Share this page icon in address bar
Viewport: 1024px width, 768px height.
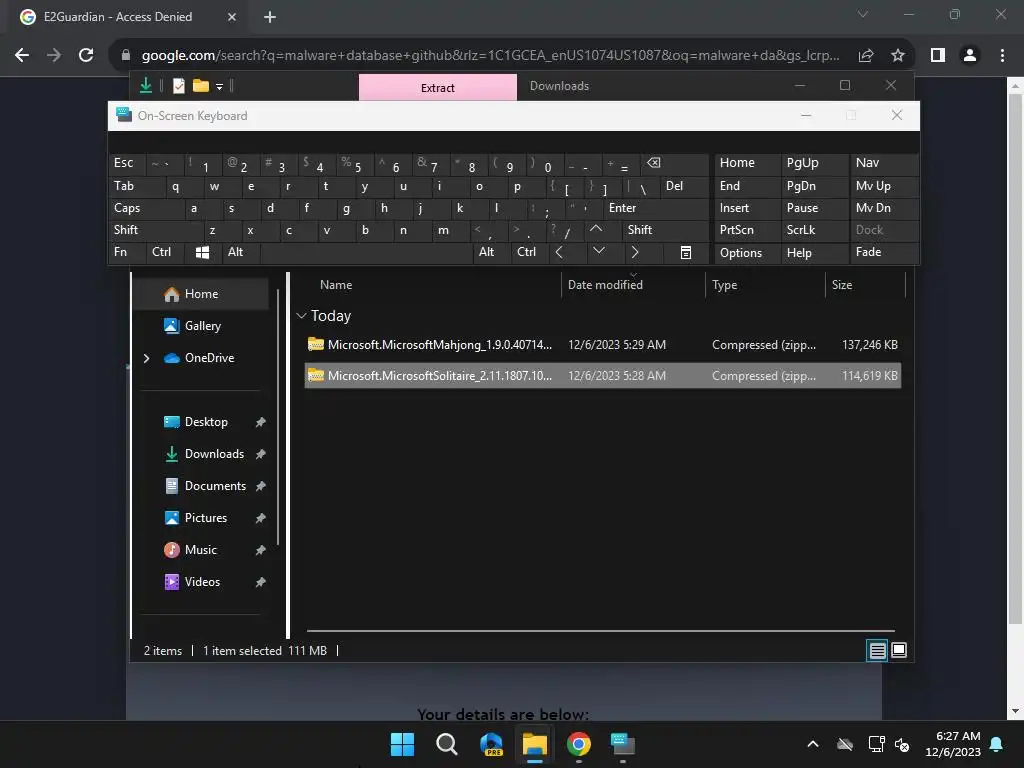coord(866,56)
